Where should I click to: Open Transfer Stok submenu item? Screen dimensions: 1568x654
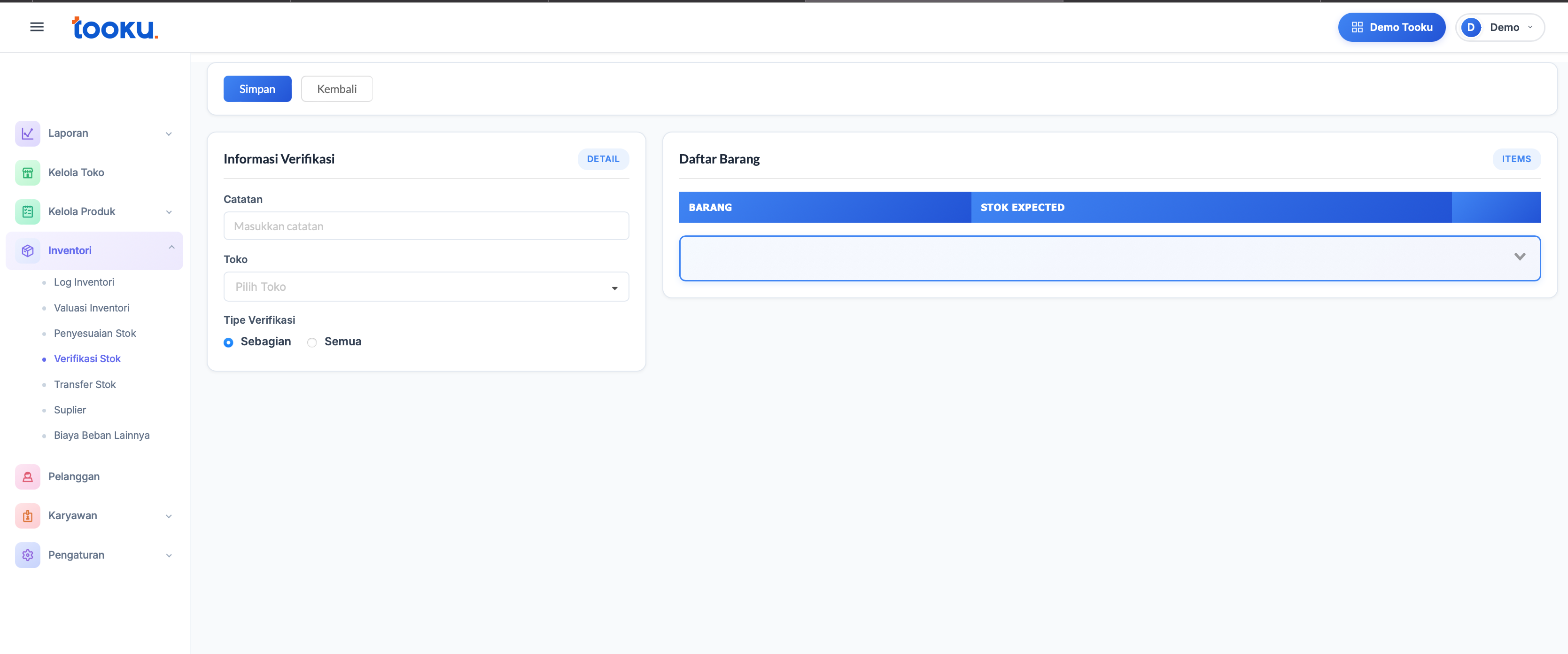coord(85,384)
